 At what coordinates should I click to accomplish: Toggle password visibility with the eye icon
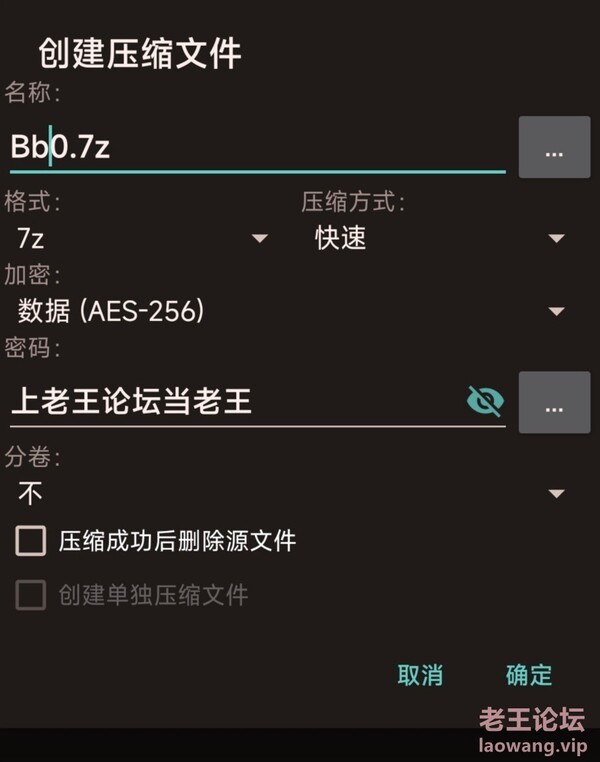(485, 401)
